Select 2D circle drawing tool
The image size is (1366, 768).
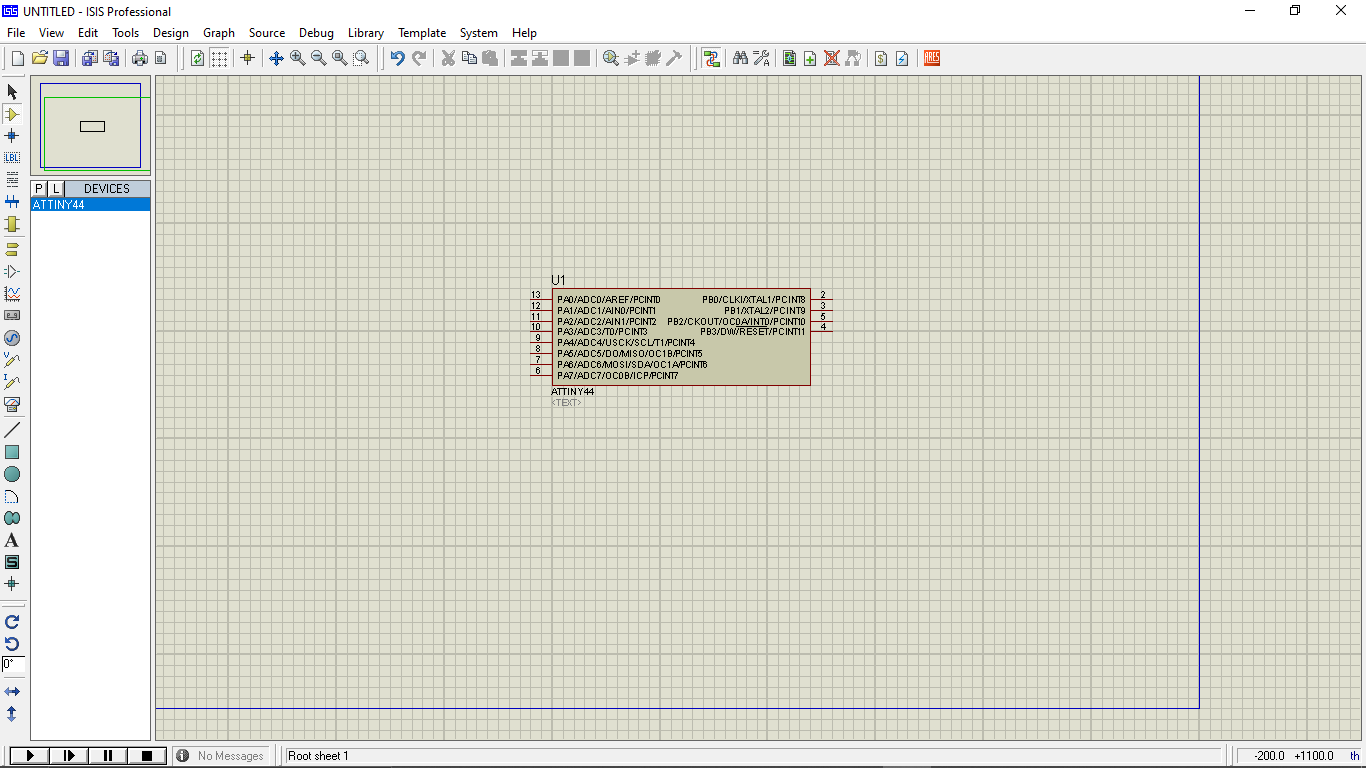[x=12, y=474]
